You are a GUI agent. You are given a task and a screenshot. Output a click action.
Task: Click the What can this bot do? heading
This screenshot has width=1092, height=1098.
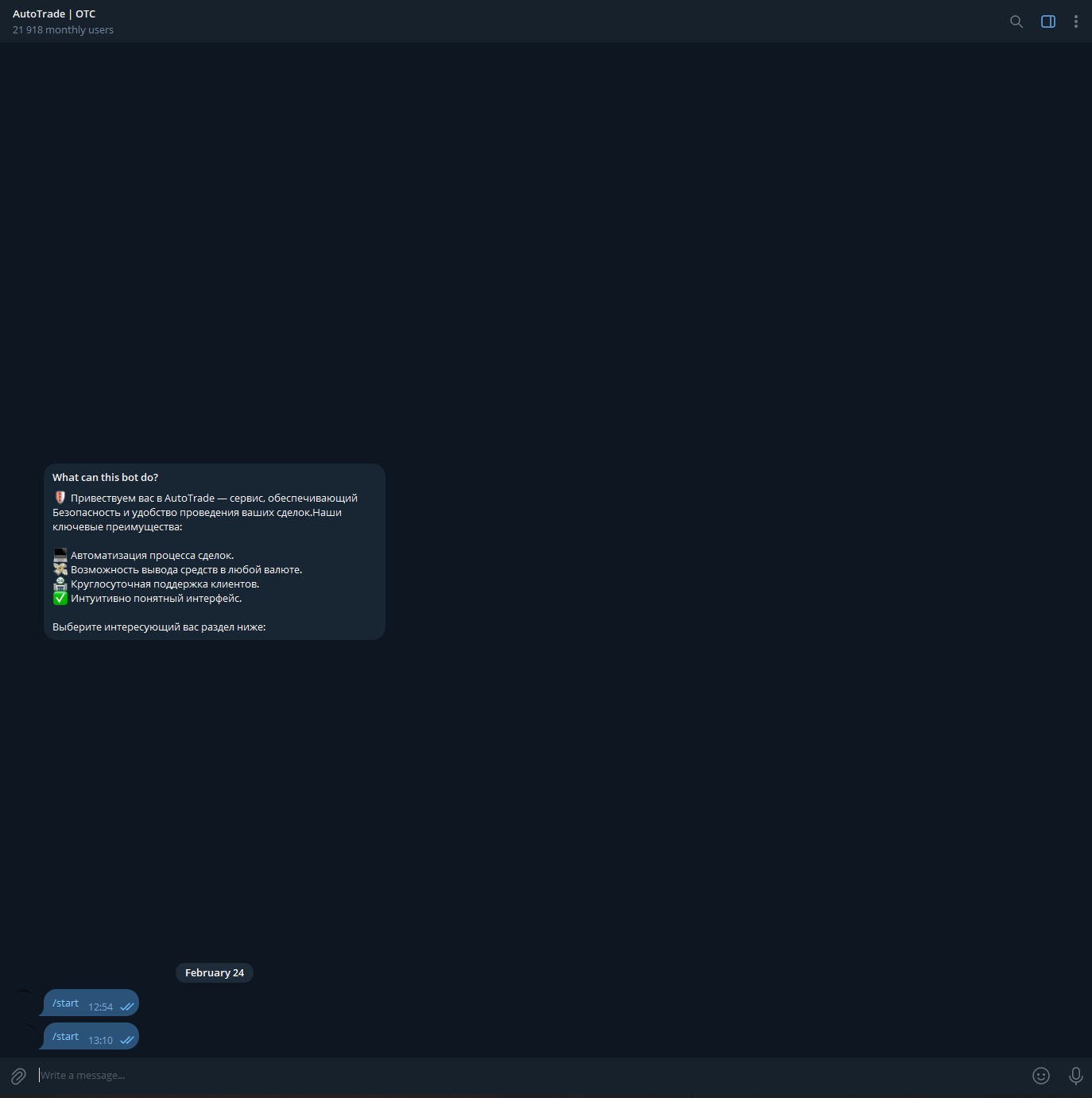[105, 477]
